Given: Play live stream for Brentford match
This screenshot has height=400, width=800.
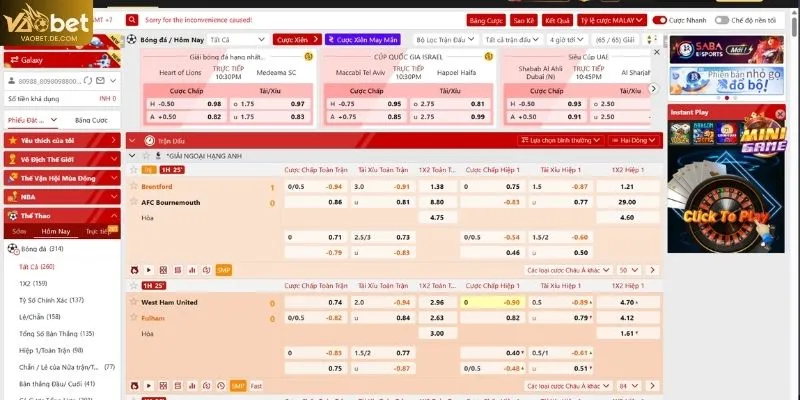Looking at the screenshot, I should point(149,270).
